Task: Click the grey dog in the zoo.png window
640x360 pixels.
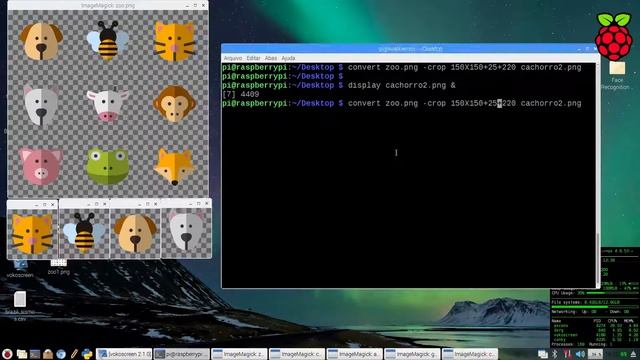Action: (41, 105)
